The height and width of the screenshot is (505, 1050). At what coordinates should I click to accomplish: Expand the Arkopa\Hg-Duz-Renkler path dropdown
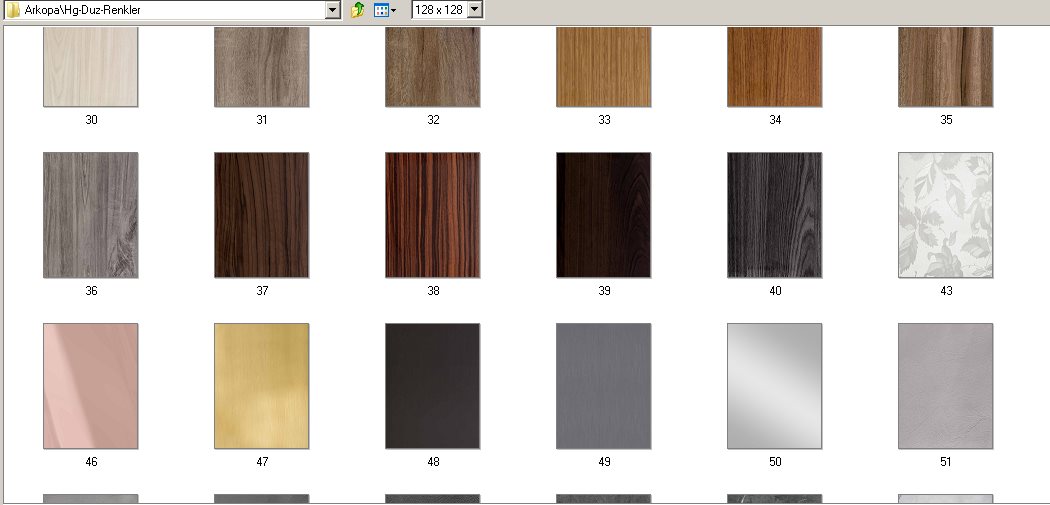coord(333,10)
